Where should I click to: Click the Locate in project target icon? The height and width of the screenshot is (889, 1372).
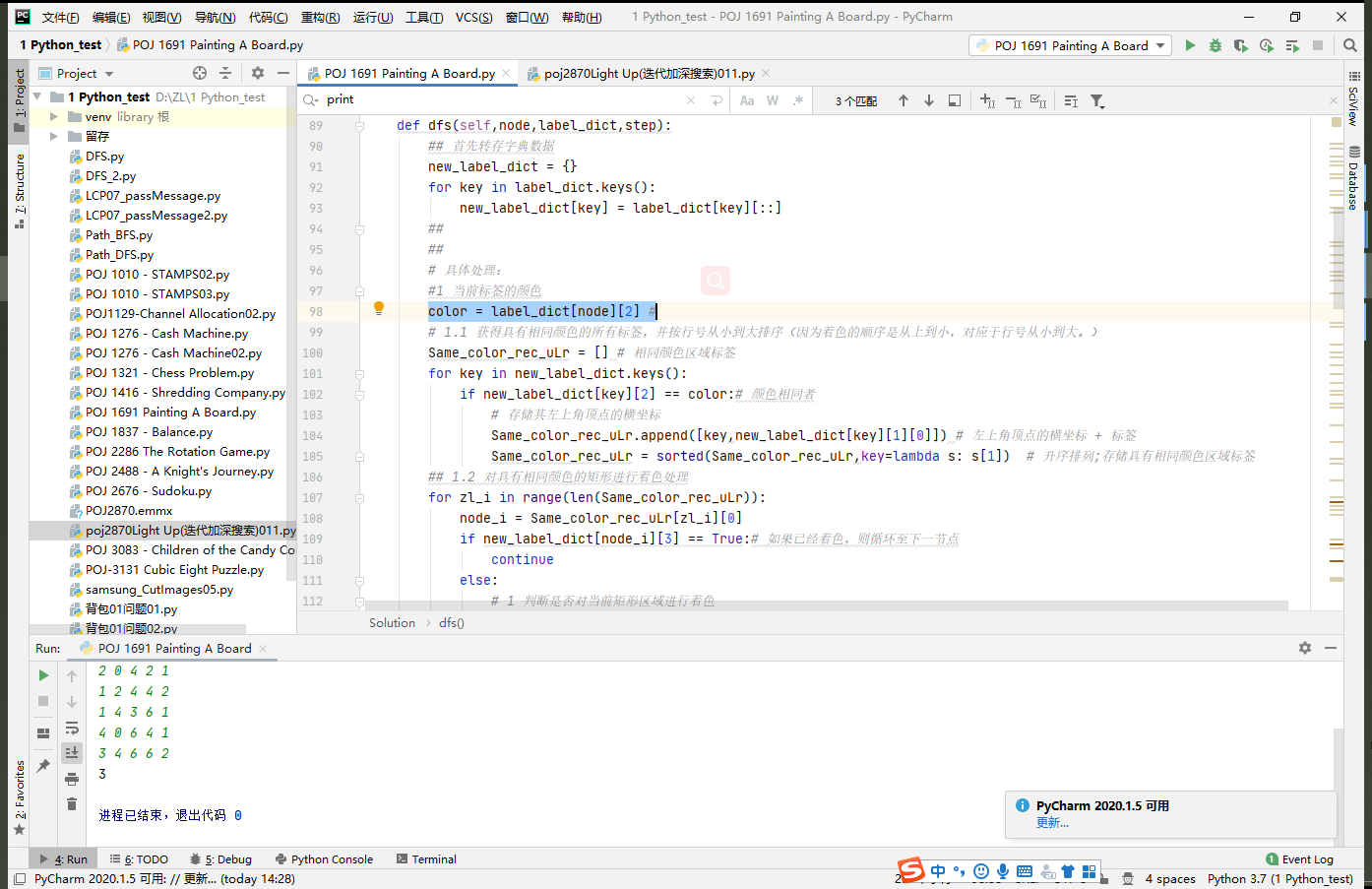point(200,73)
